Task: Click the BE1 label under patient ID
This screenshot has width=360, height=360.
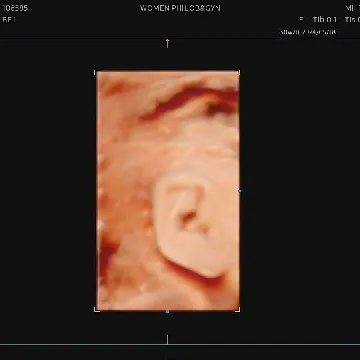Action: pos(9,20)
